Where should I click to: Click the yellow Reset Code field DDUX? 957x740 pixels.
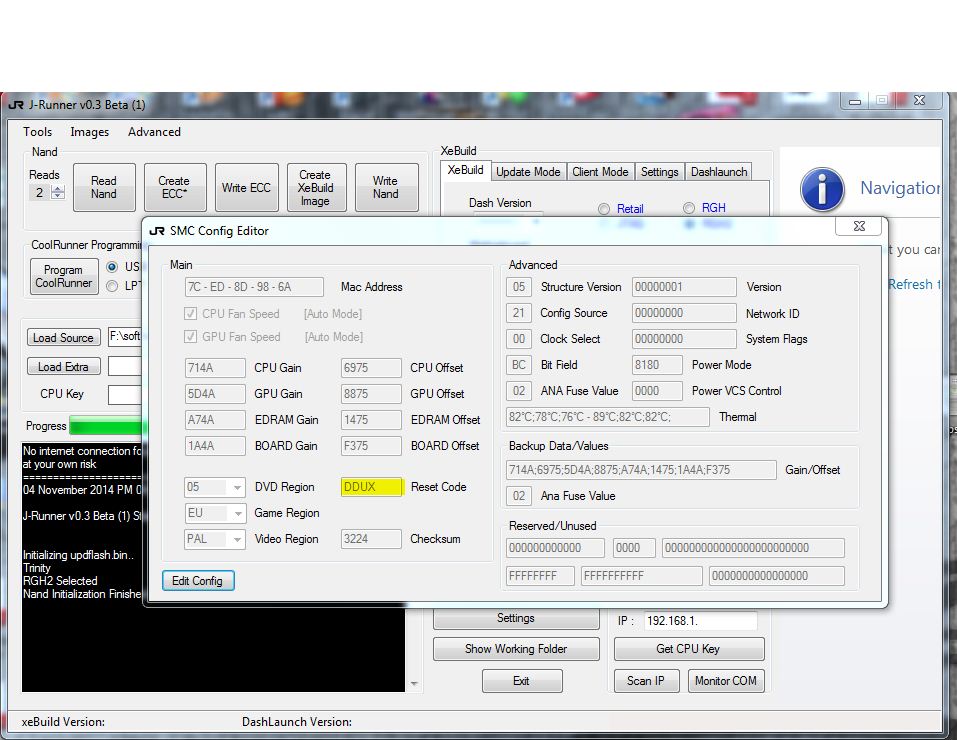click(x=372, y=487)
